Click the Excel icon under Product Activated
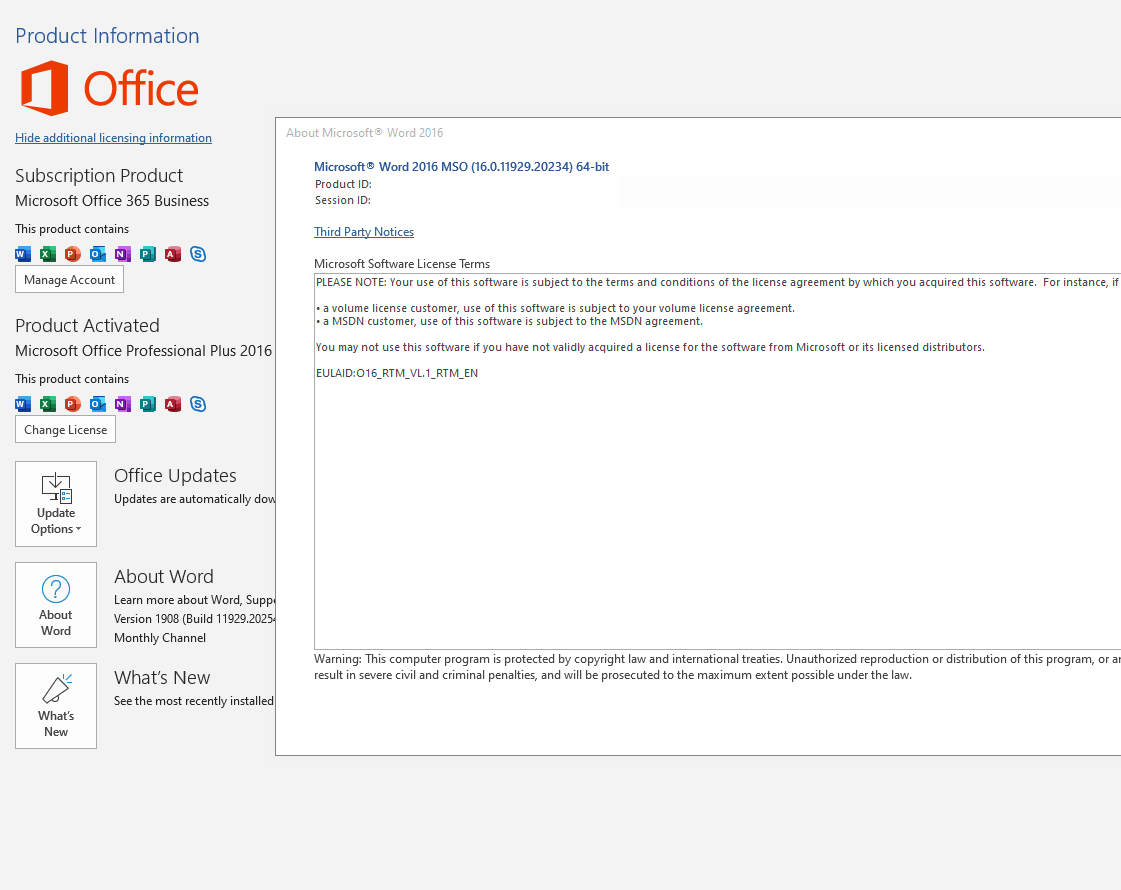 (x=48, y=404)
